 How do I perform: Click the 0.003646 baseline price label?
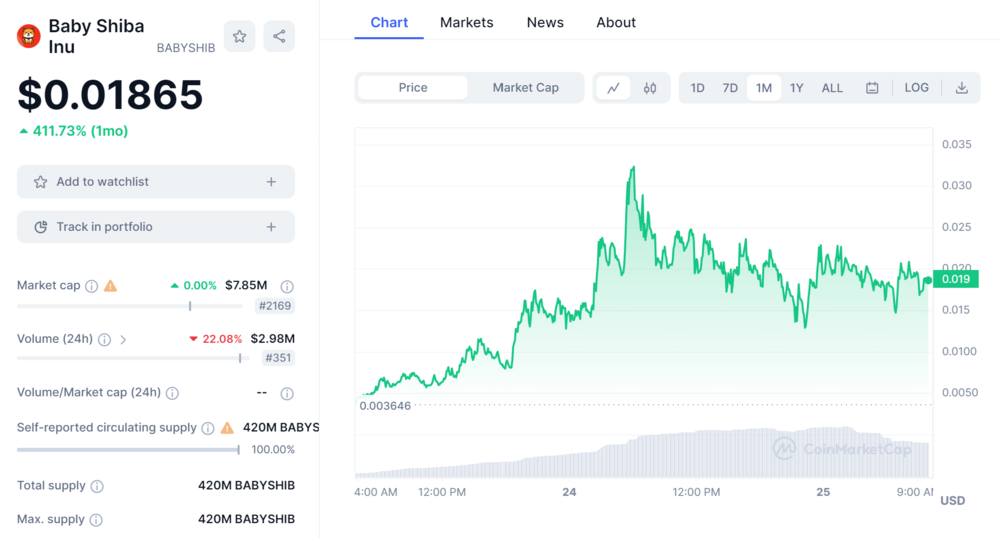(x=385, y=406)
